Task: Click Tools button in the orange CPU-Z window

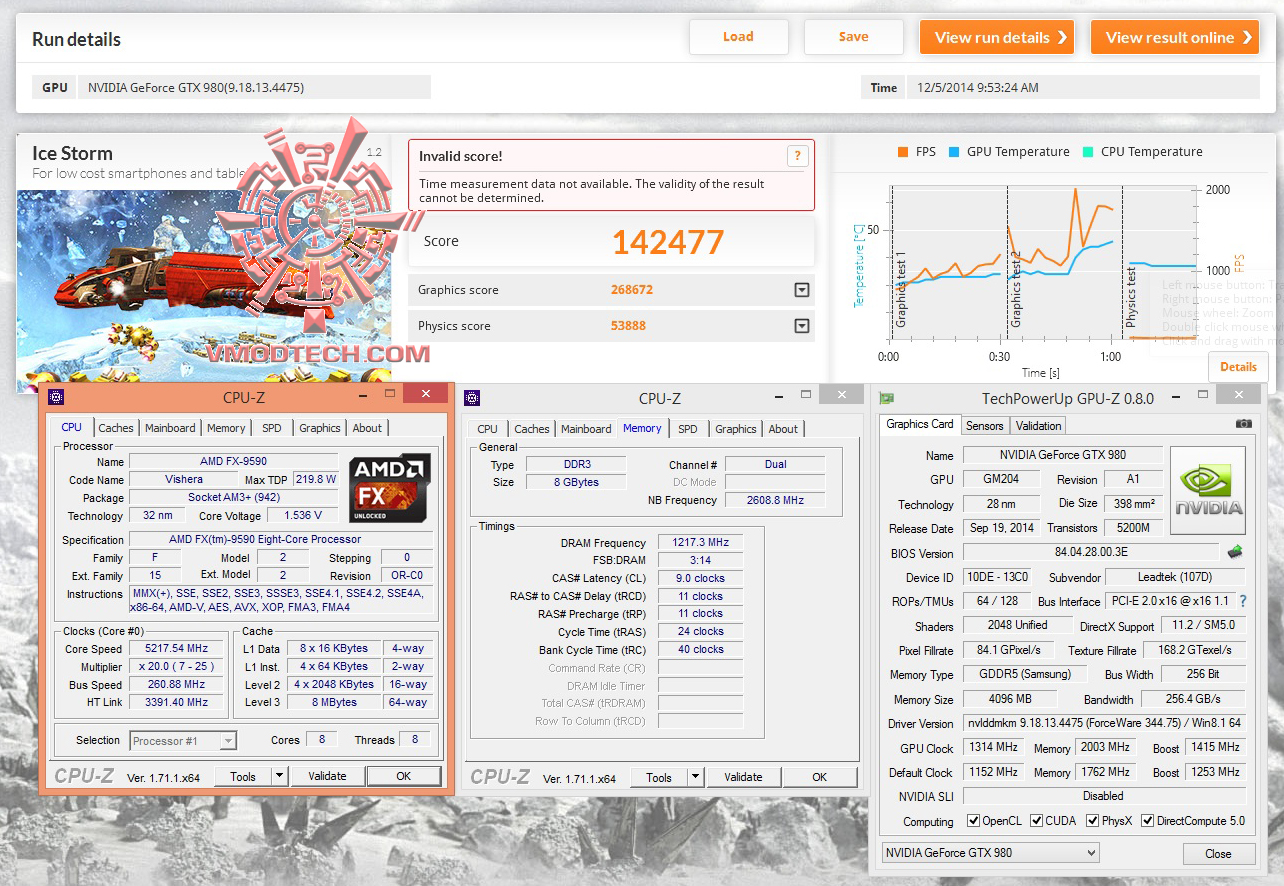Action: (243, 776)
